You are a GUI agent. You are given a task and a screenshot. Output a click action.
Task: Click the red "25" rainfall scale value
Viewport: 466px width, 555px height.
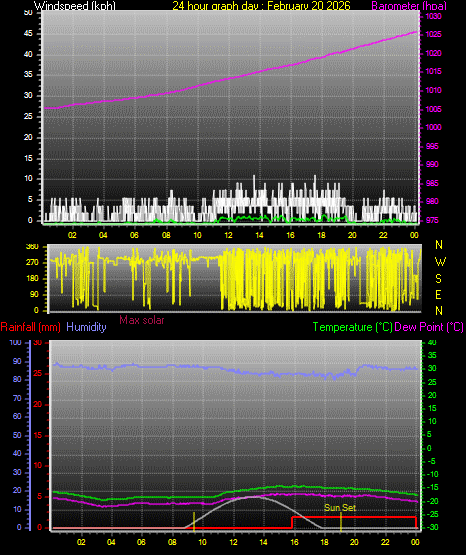(x=38, y=373)
